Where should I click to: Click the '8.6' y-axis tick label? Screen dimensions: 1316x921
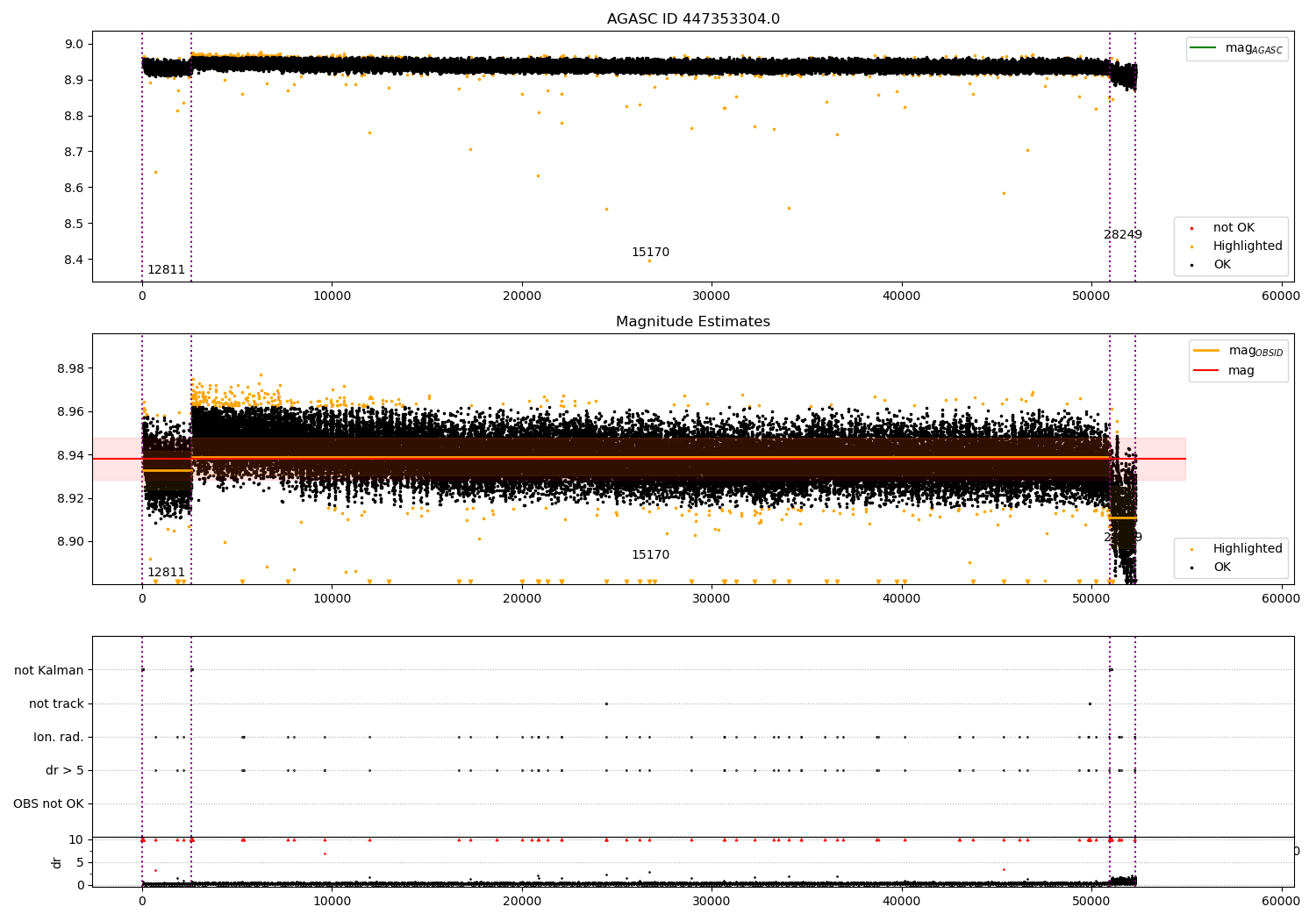click(75, 188)
